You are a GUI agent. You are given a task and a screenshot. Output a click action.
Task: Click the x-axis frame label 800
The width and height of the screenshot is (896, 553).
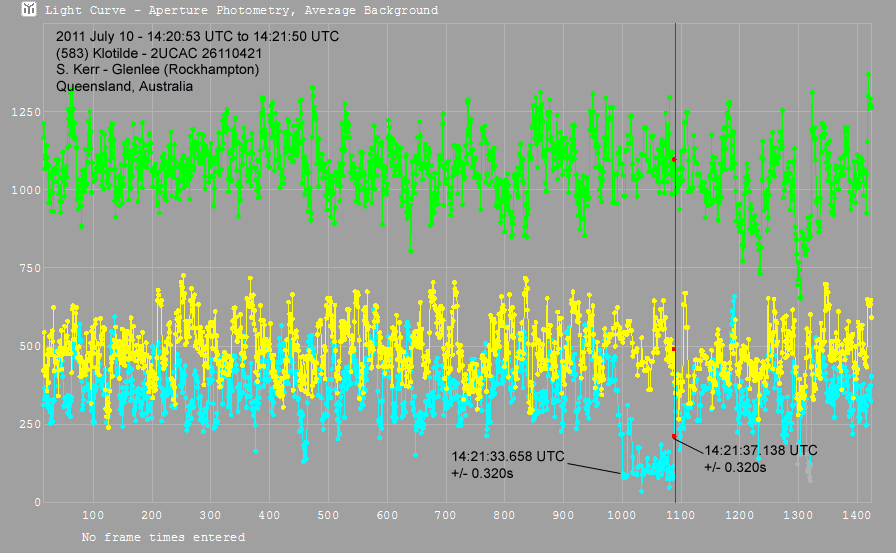[x=504, y=515]
